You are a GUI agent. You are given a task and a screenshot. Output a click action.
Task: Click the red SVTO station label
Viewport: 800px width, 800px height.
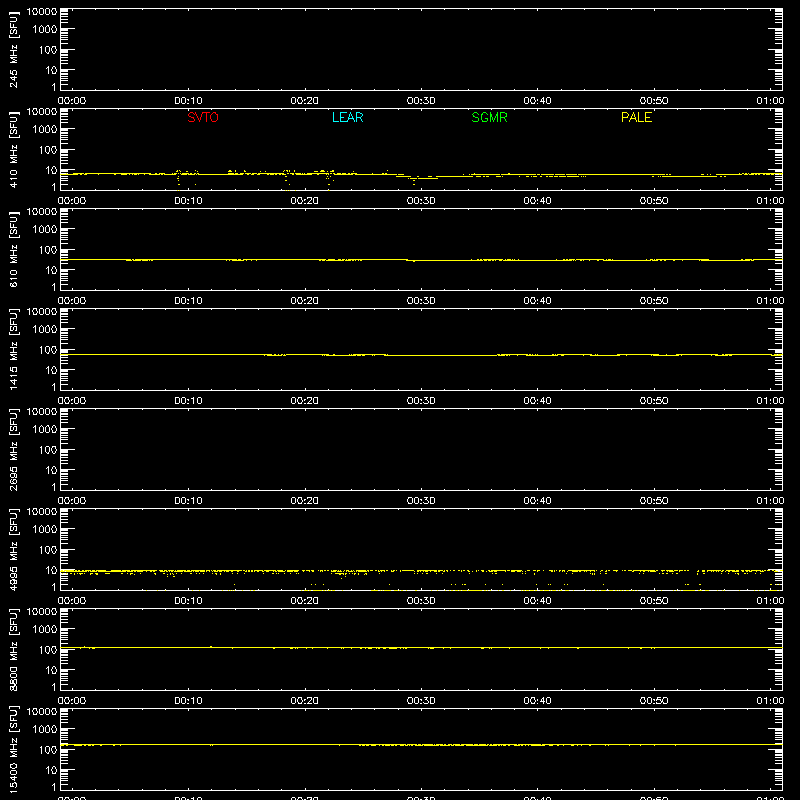point(203,117)
